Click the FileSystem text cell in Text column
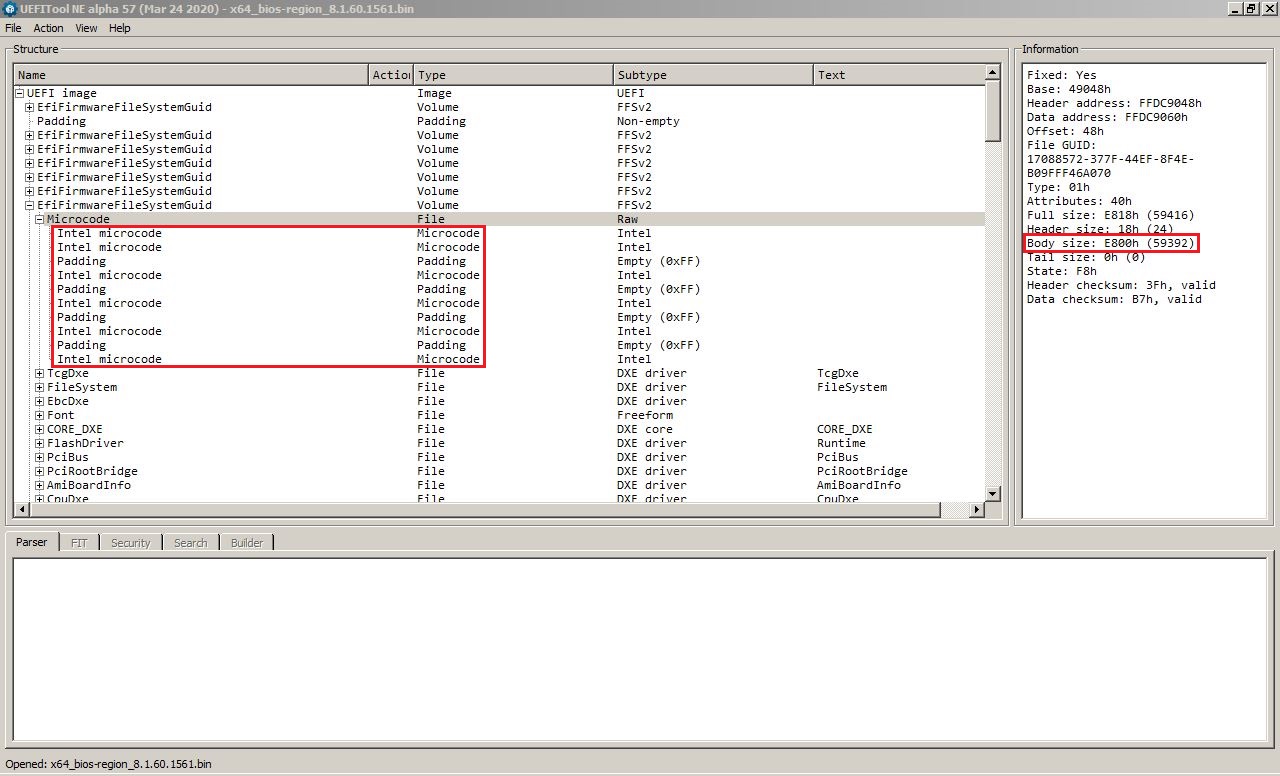Image resolution: width=1280 pixels, height=776 pixels. pyautogui.click(x=851, y=387)
